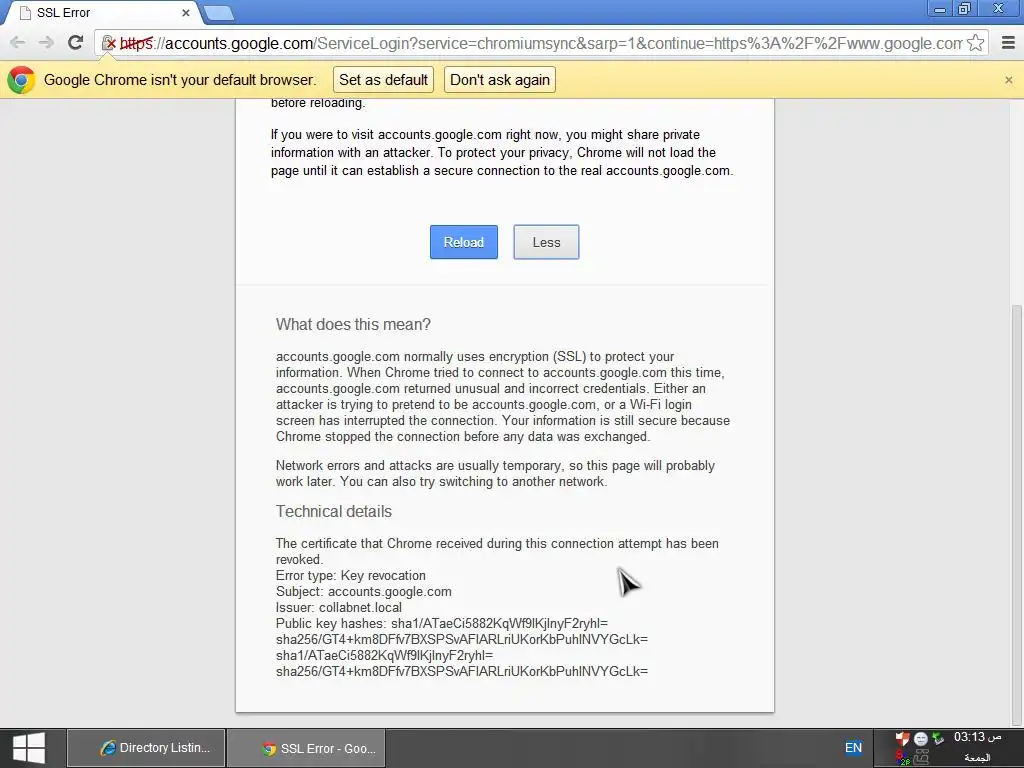This screenshot has width=1024, height=768.
Task: Click the round white tray icon
Action: tap(920, 739)
